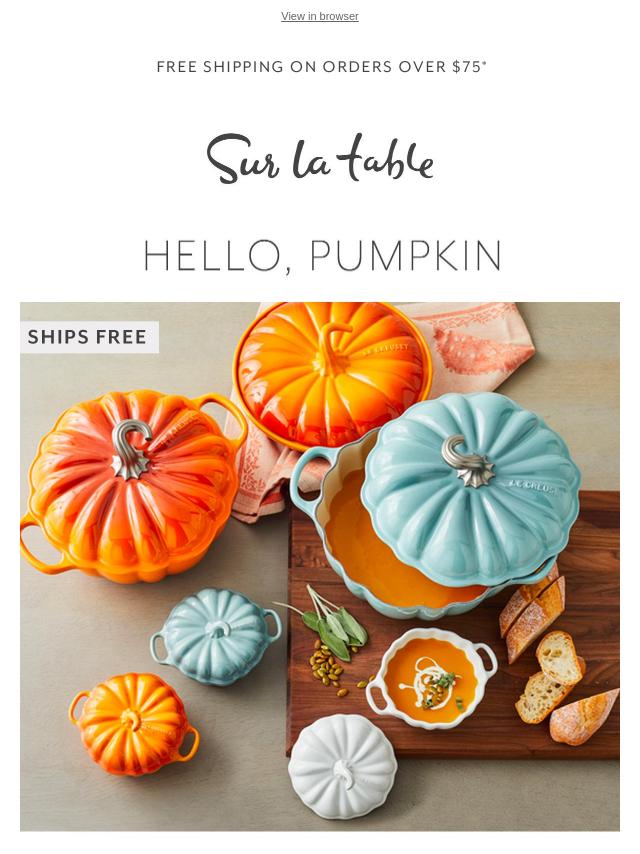Click the silver stem knob on orange pot
This screenshot has height=854, width=640.
[x=131, y=449]
